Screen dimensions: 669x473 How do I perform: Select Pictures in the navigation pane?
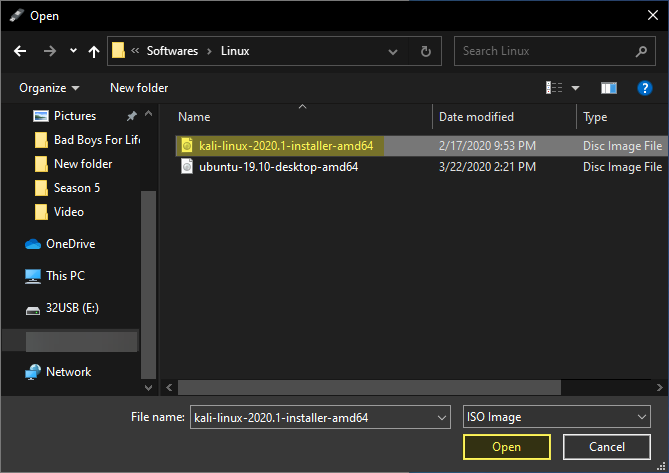pos(75,116)
